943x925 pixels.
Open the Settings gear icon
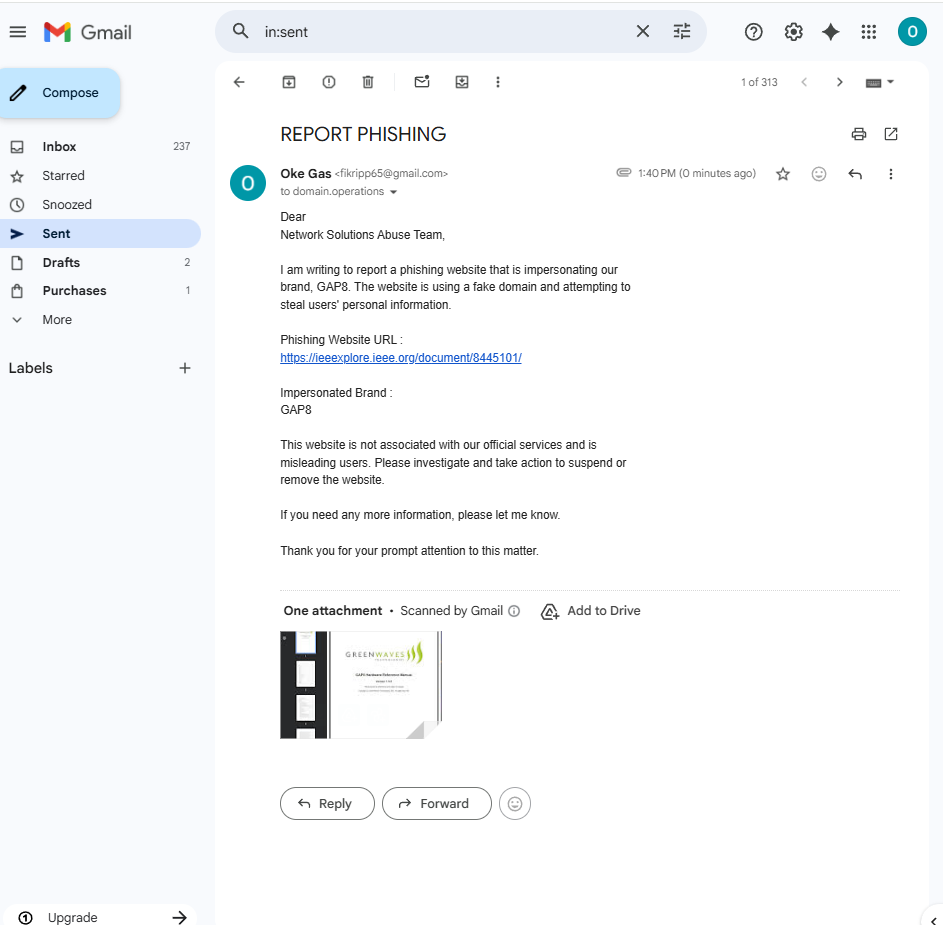point(793,32)
